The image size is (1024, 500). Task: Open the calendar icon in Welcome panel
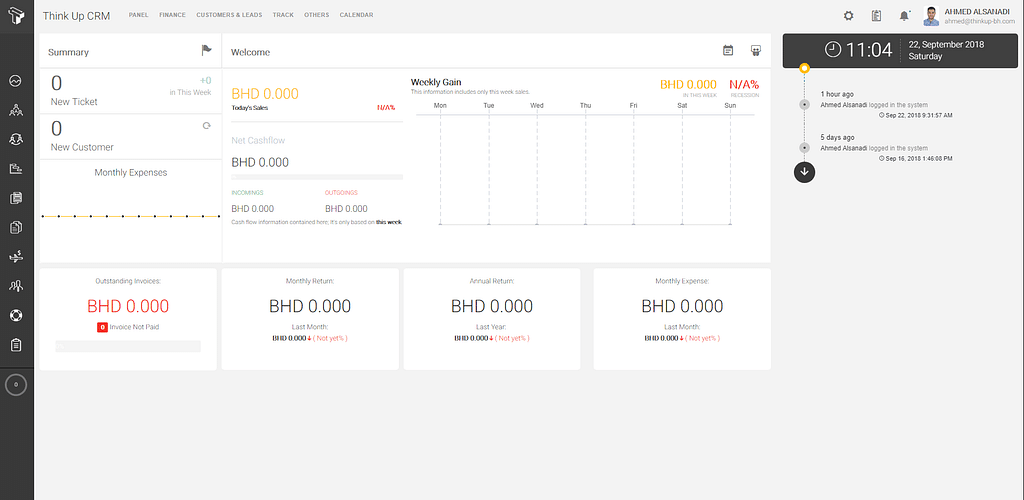click(x=728, y=51)
